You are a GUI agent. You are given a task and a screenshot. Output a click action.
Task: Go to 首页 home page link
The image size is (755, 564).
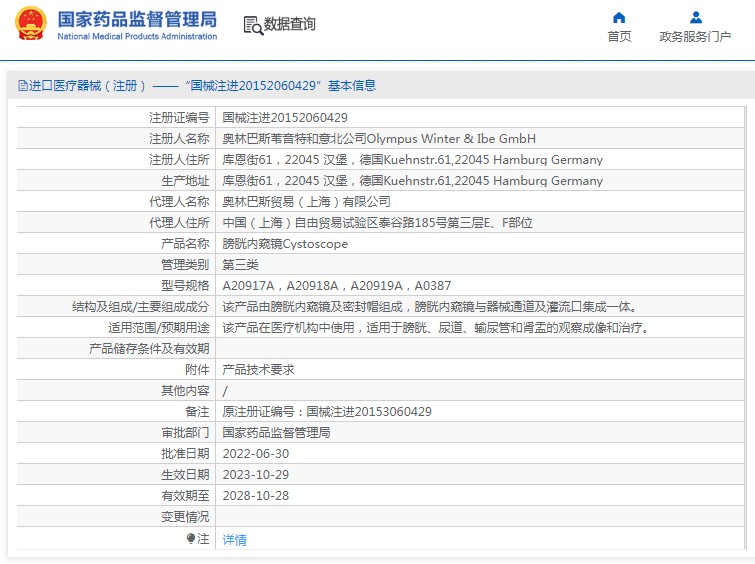(619, 37)
